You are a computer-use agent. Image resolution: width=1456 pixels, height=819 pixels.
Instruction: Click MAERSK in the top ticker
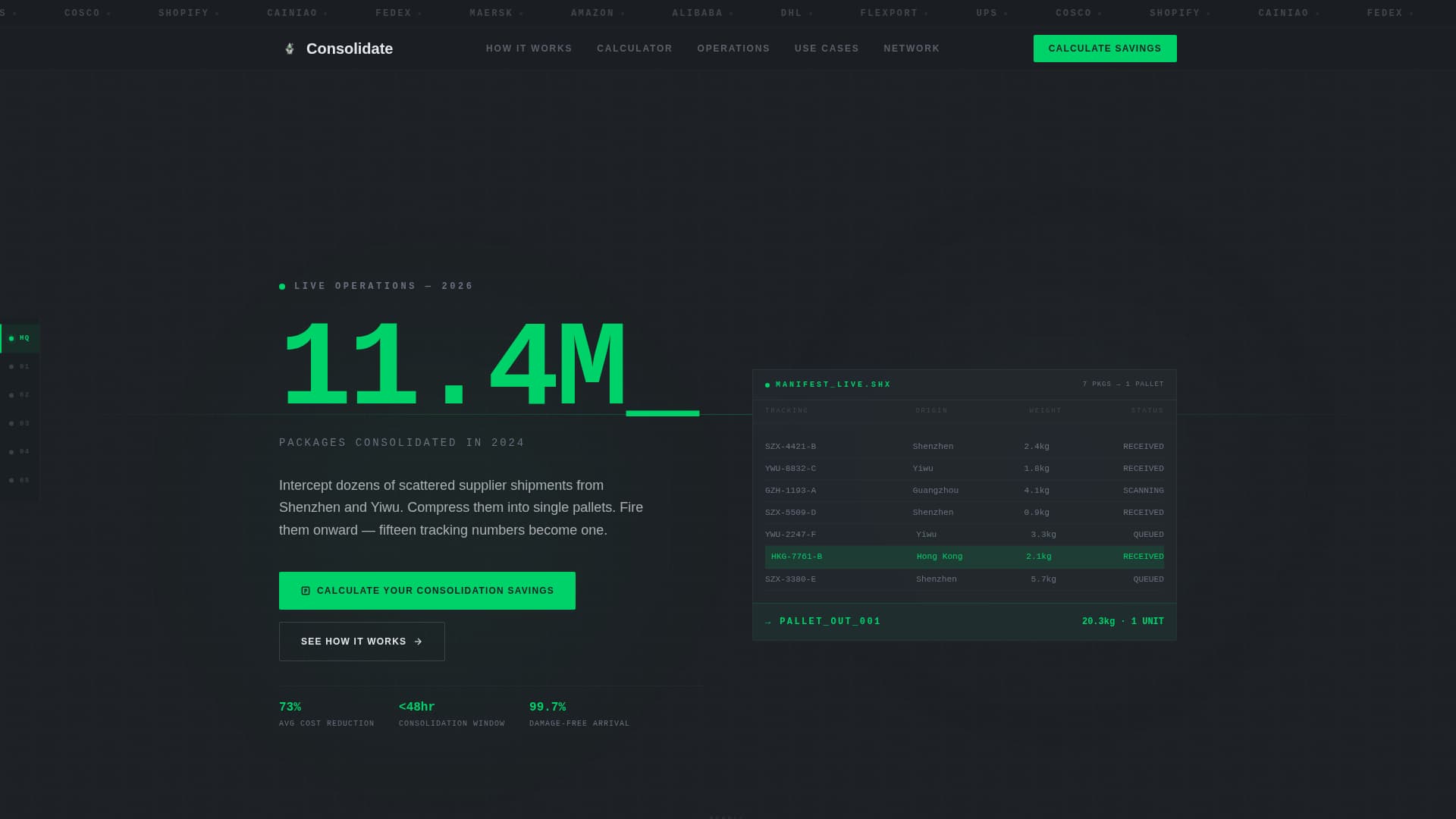pyautogui.click(x=491, y=14)
